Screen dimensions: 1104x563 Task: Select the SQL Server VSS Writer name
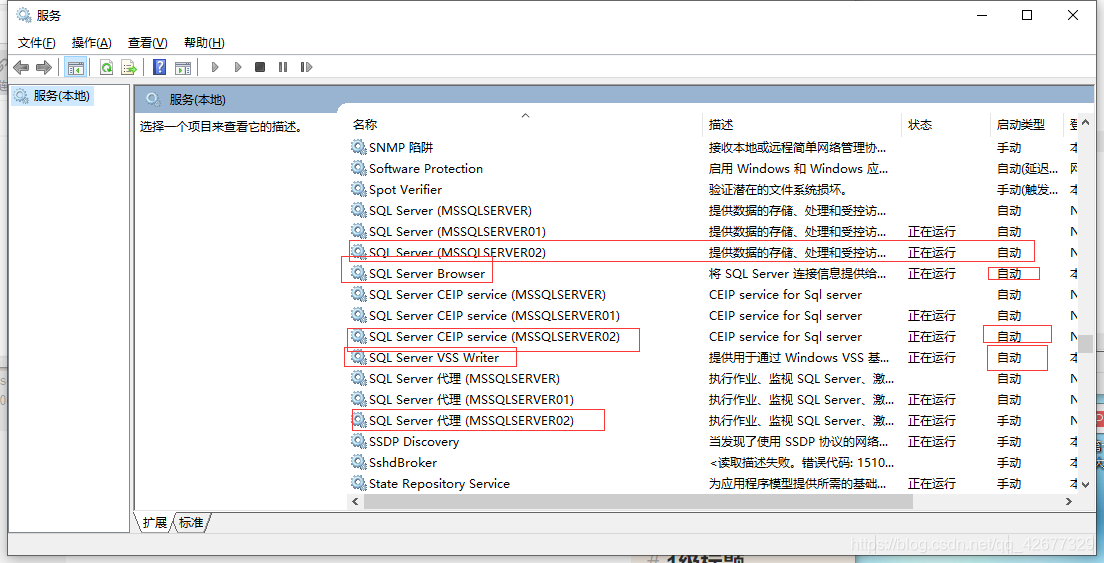[x=434, y=358]
